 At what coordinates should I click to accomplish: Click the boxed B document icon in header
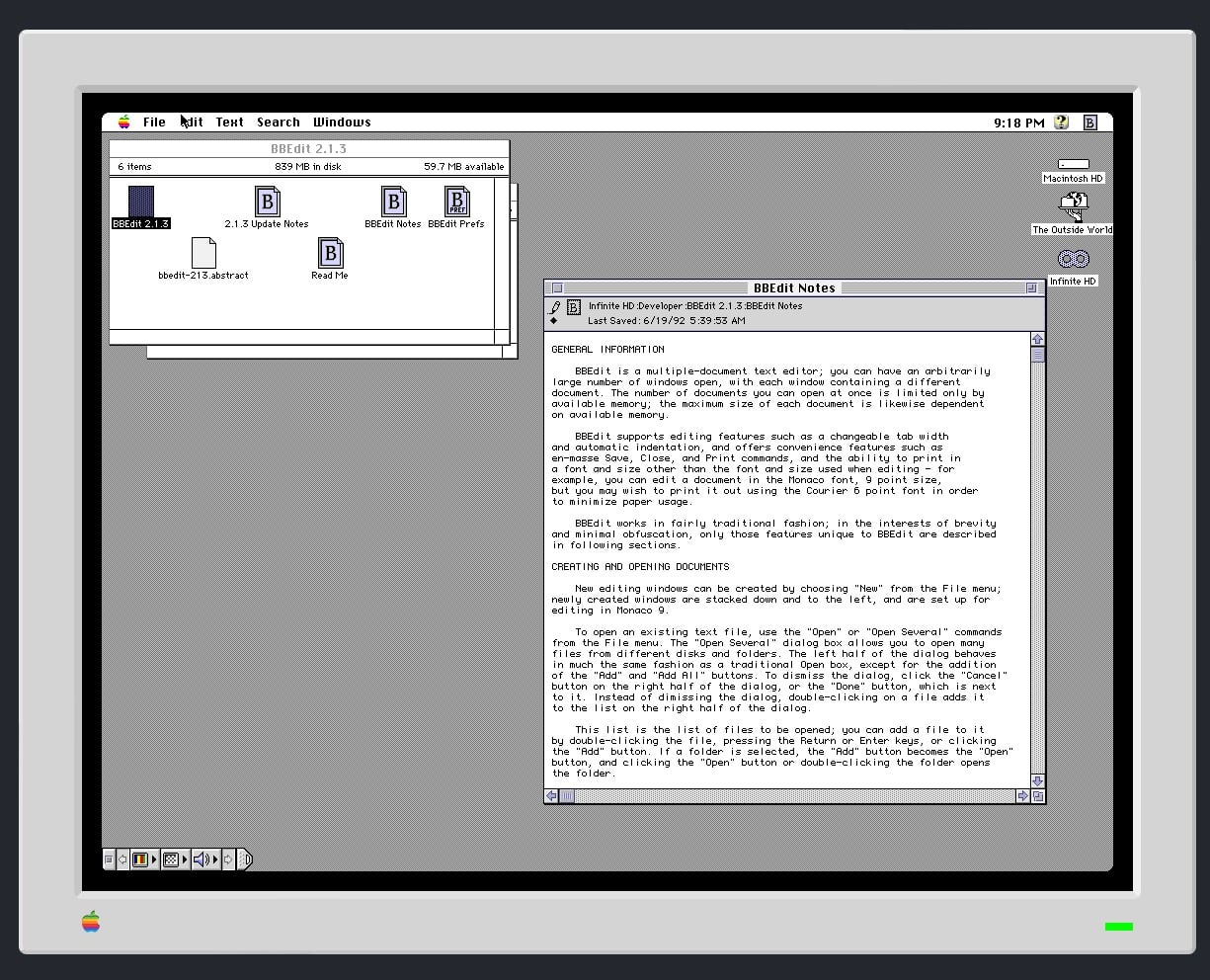tap(573, 307)
